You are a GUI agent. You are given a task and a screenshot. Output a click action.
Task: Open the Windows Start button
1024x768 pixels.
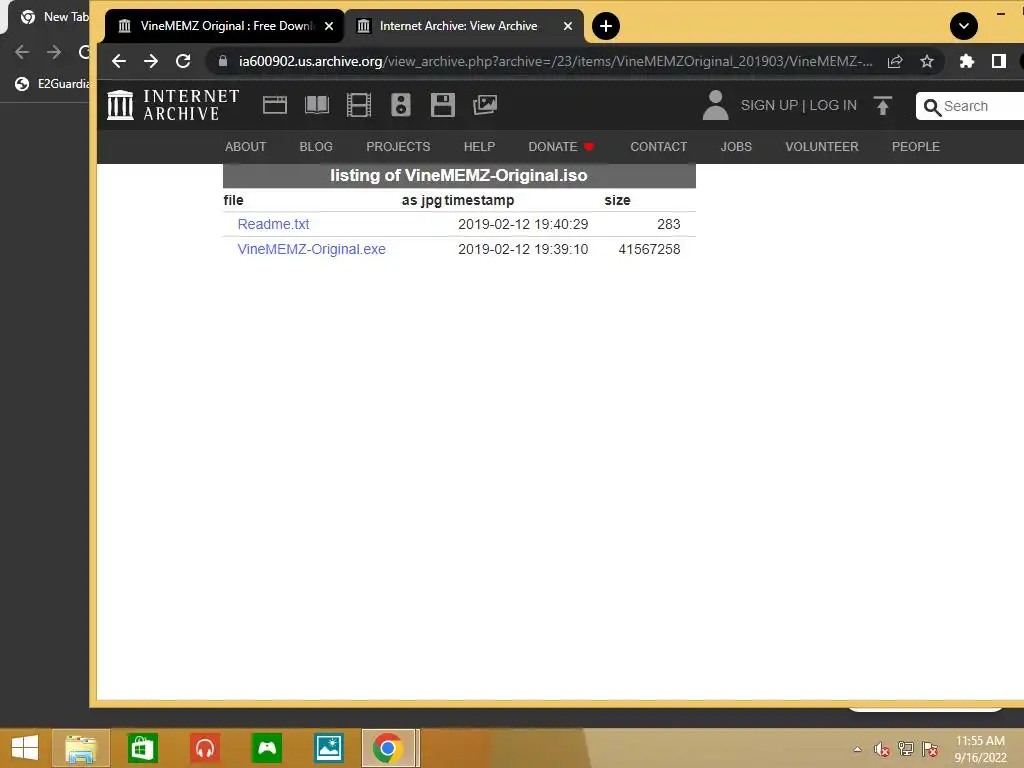point(25,748)
